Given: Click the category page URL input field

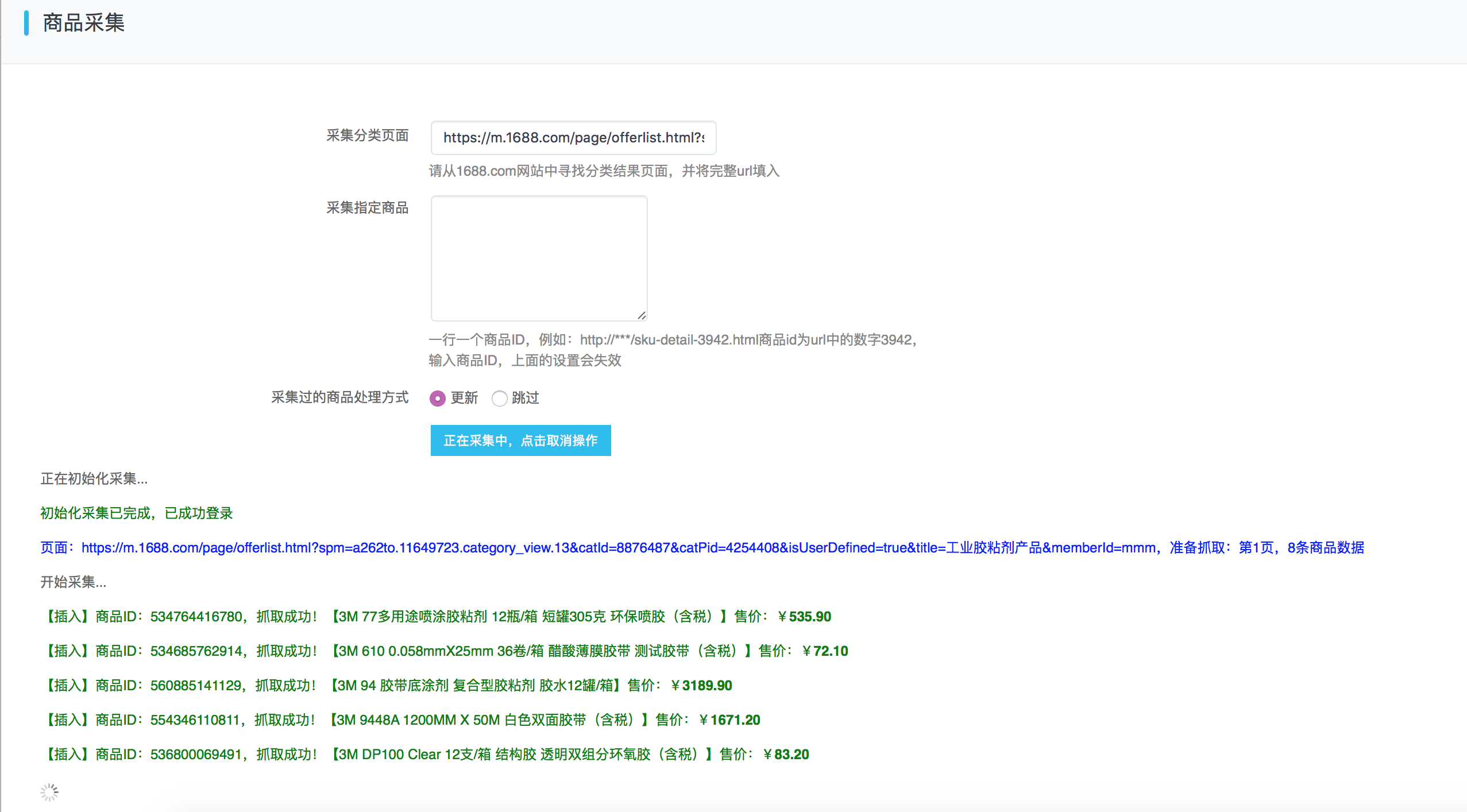Looking at the screenshot, I should 573,138.
